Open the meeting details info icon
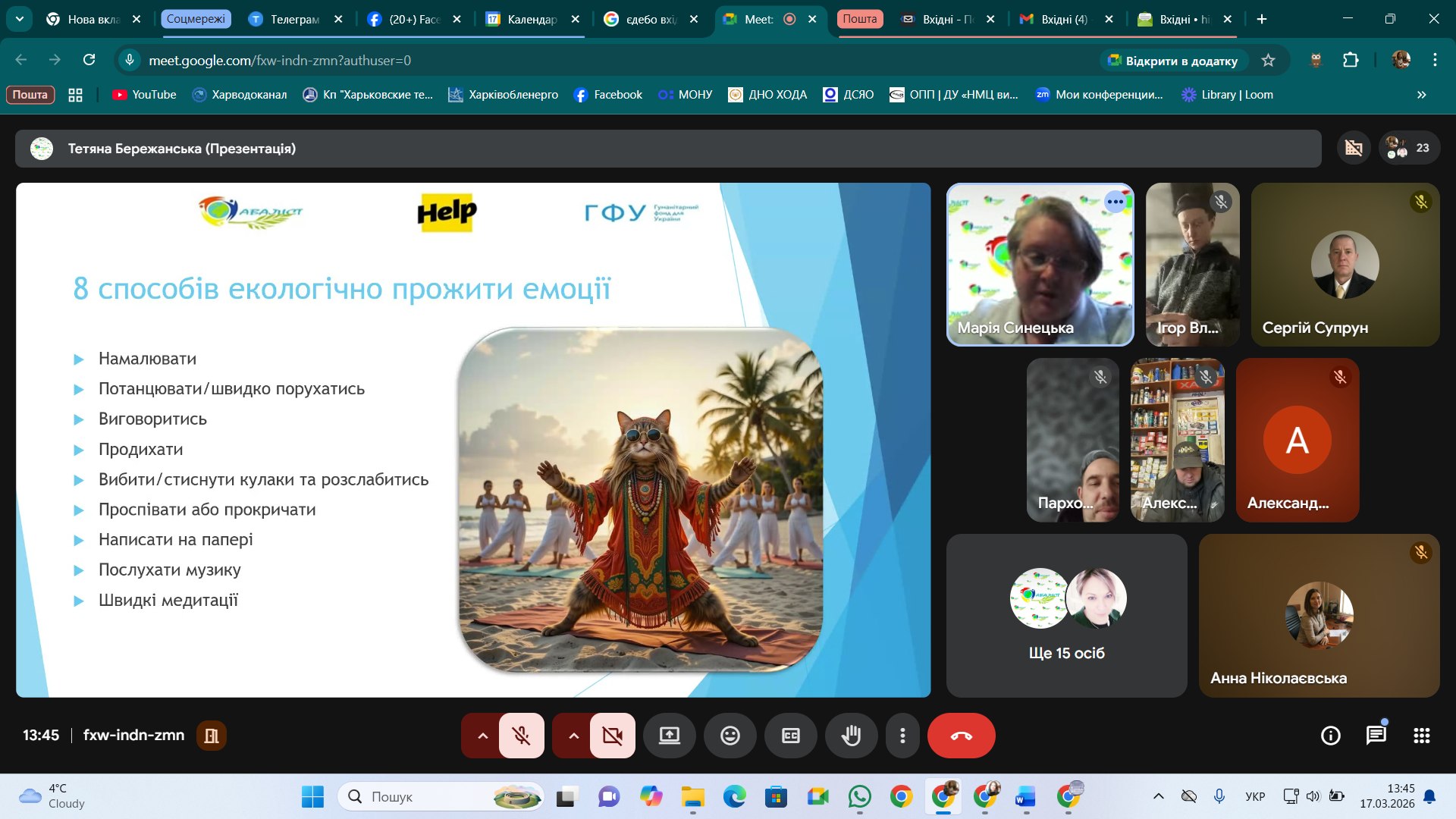The height and width of the screenshot is (819, 1456). coord(1330,736)
